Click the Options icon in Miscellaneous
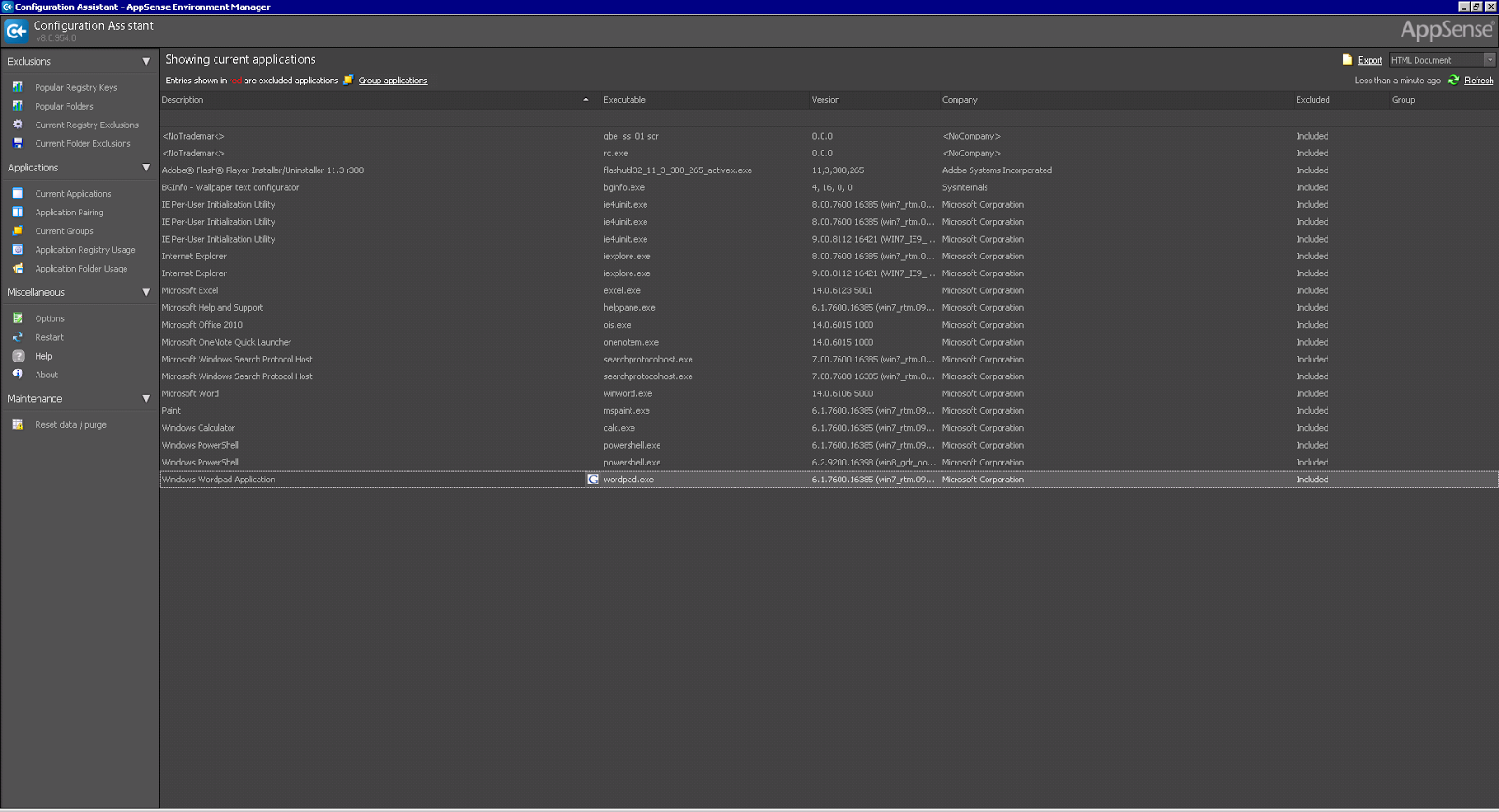 pos(18,318)
